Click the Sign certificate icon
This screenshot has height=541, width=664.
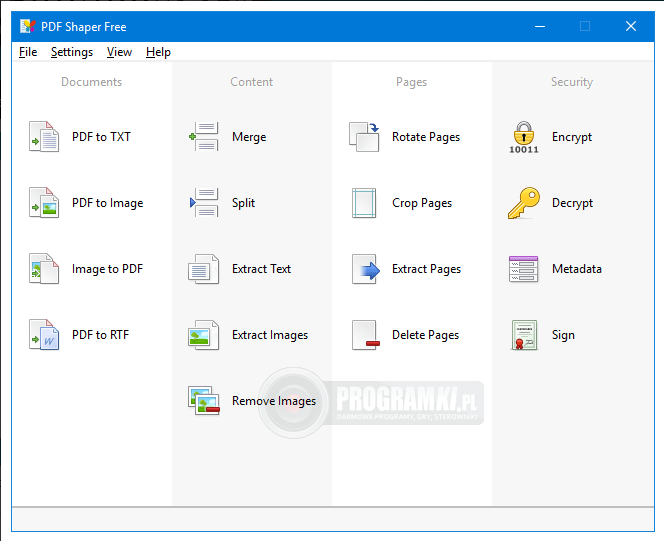(x=524, y=335)
